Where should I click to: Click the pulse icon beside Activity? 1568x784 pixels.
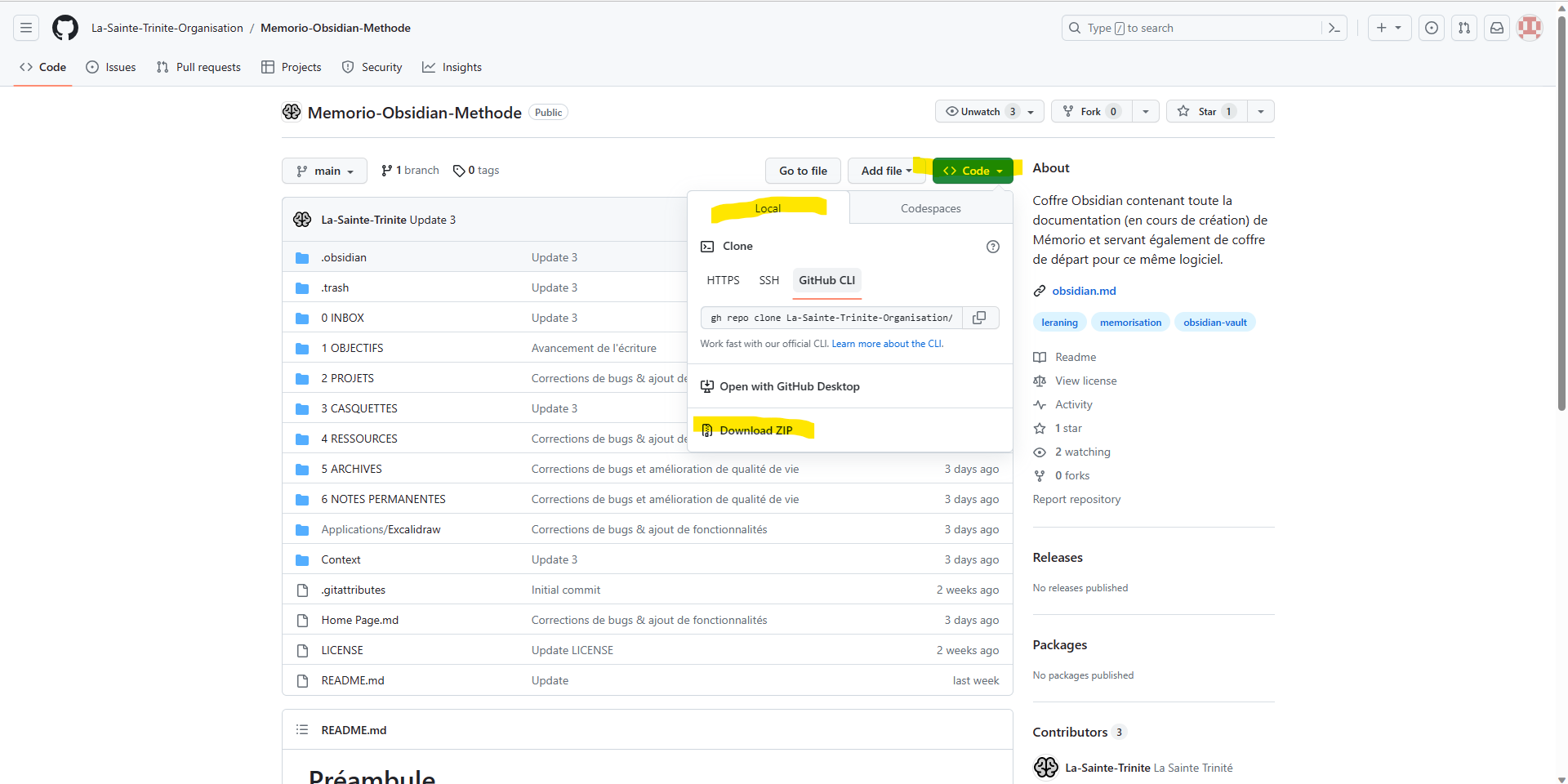click(1040, 405)
